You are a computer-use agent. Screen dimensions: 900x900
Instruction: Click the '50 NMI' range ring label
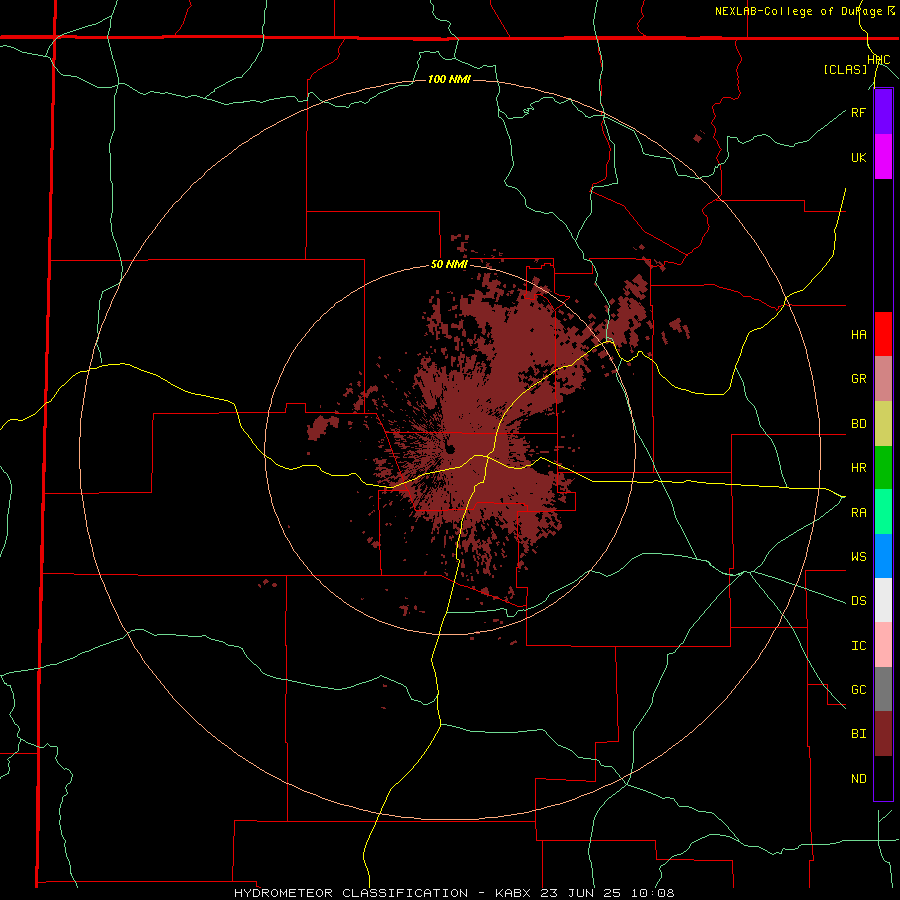click(x=449, y=265)
